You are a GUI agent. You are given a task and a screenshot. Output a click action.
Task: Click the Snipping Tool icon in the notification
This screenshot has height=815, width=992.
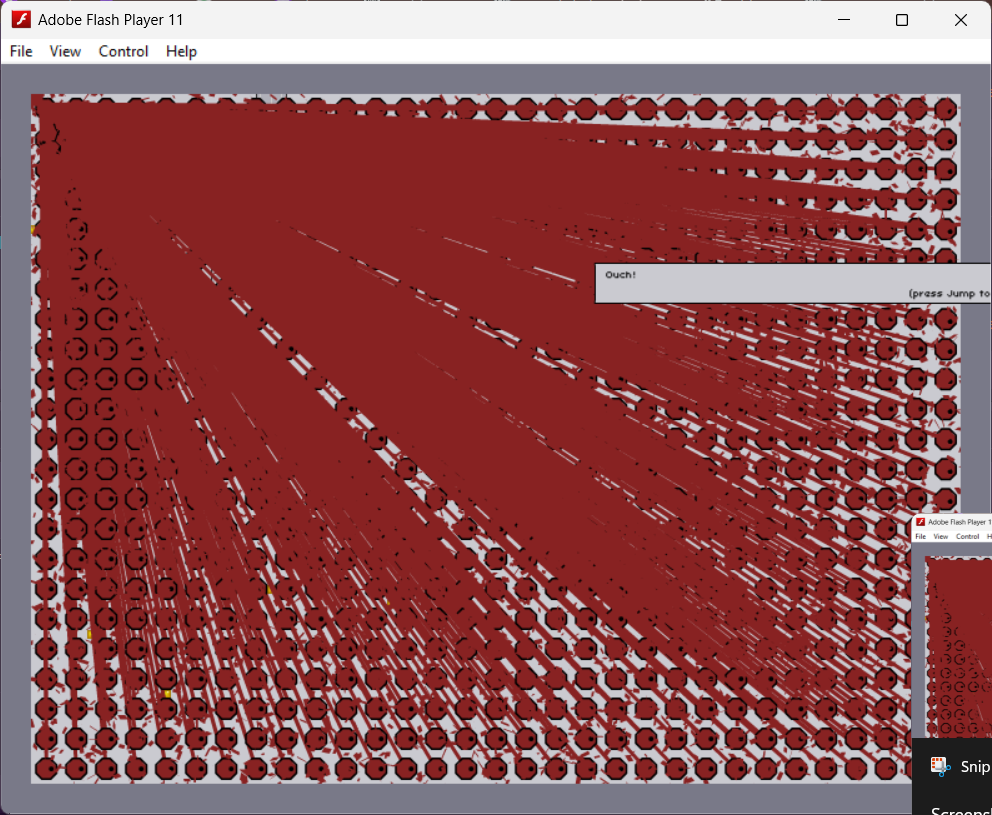tap(941, 766)
